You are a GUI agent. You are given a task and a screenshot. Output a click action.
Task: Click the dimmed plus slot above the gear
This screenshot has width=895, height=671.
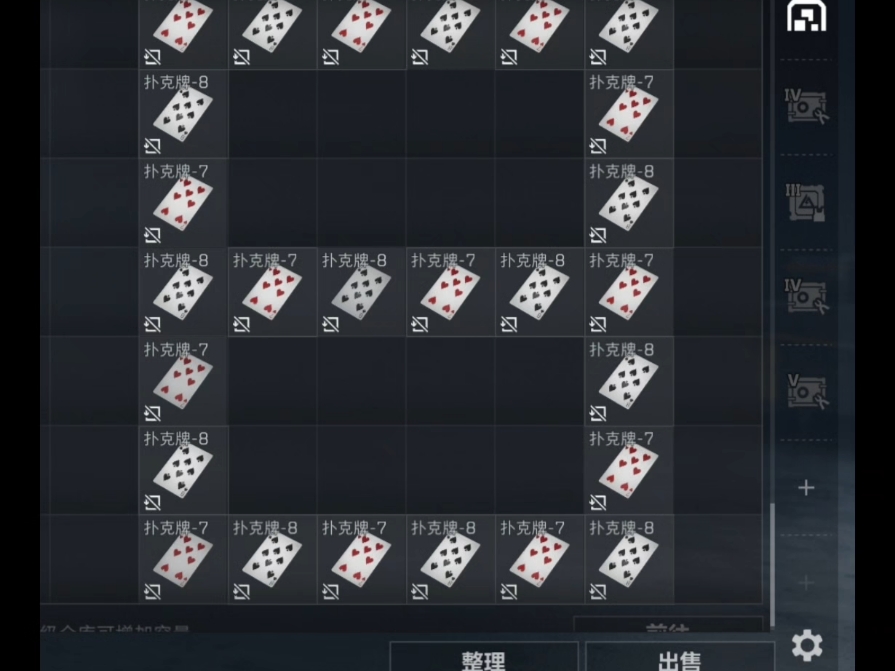tap(806, 583)
